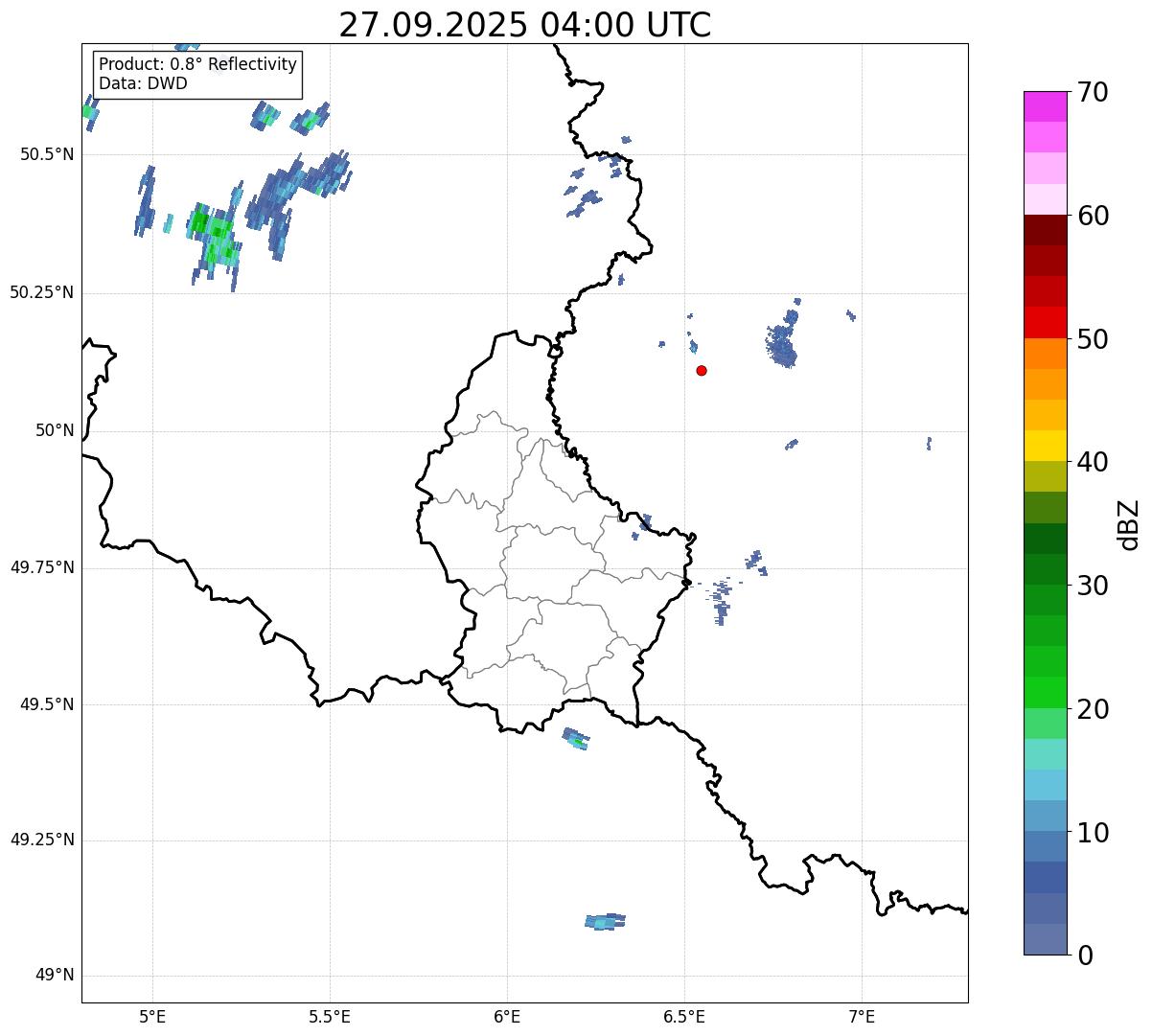The height and width of the screenshot is (1036, 1152).
Task: Click the bright green colorbar segment above 20
Action: (1045, 693)
